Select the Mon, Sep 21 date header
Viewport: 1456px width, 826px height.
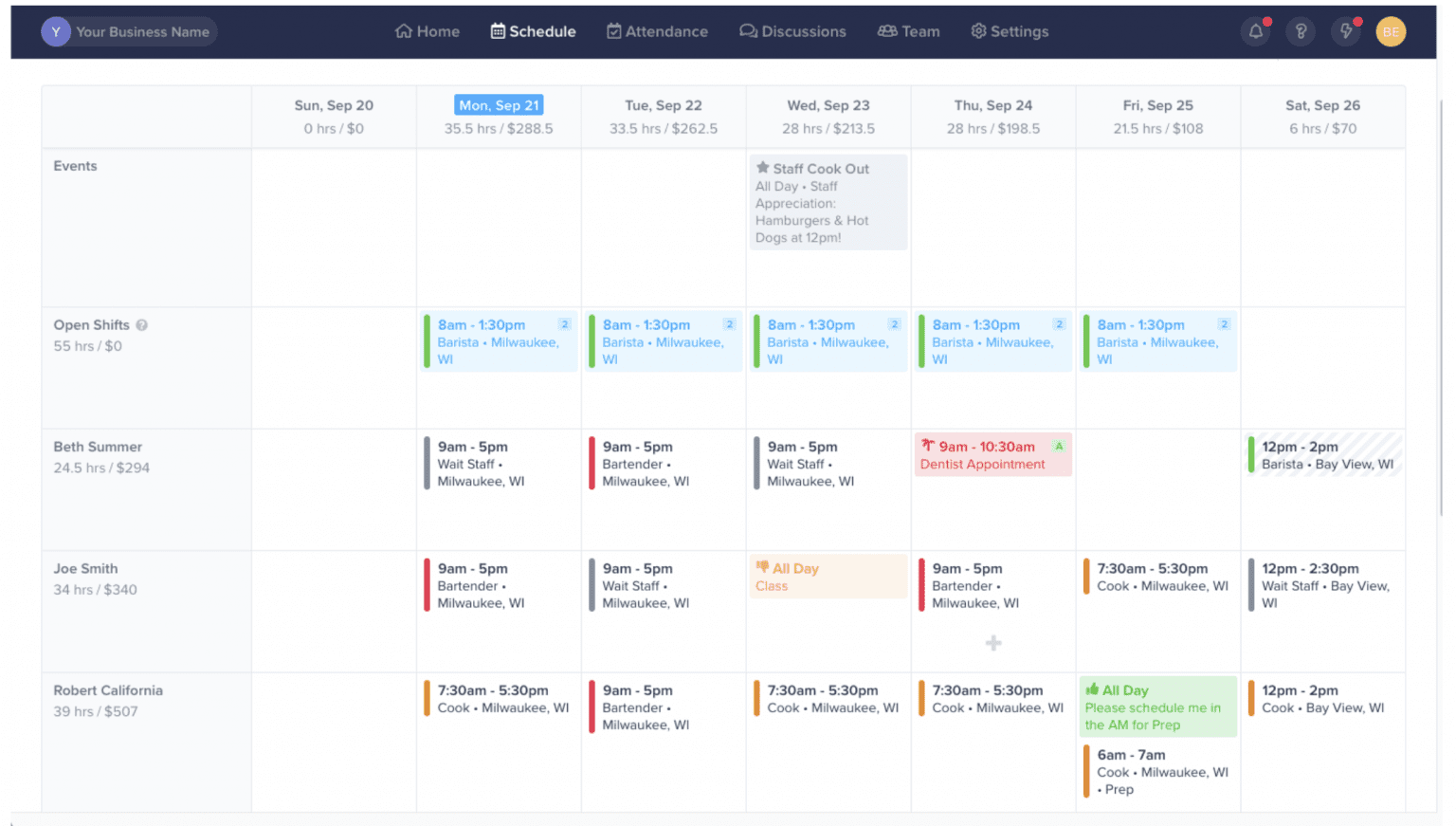(499, 104)
